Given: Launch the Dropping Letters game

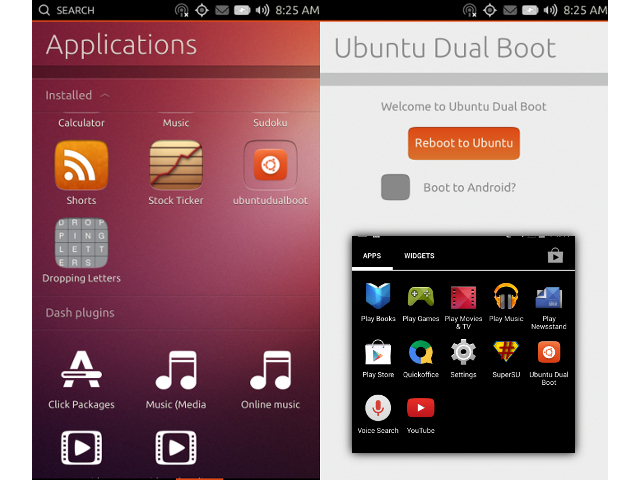Looking at the screenshot, I should coord(81,243).
